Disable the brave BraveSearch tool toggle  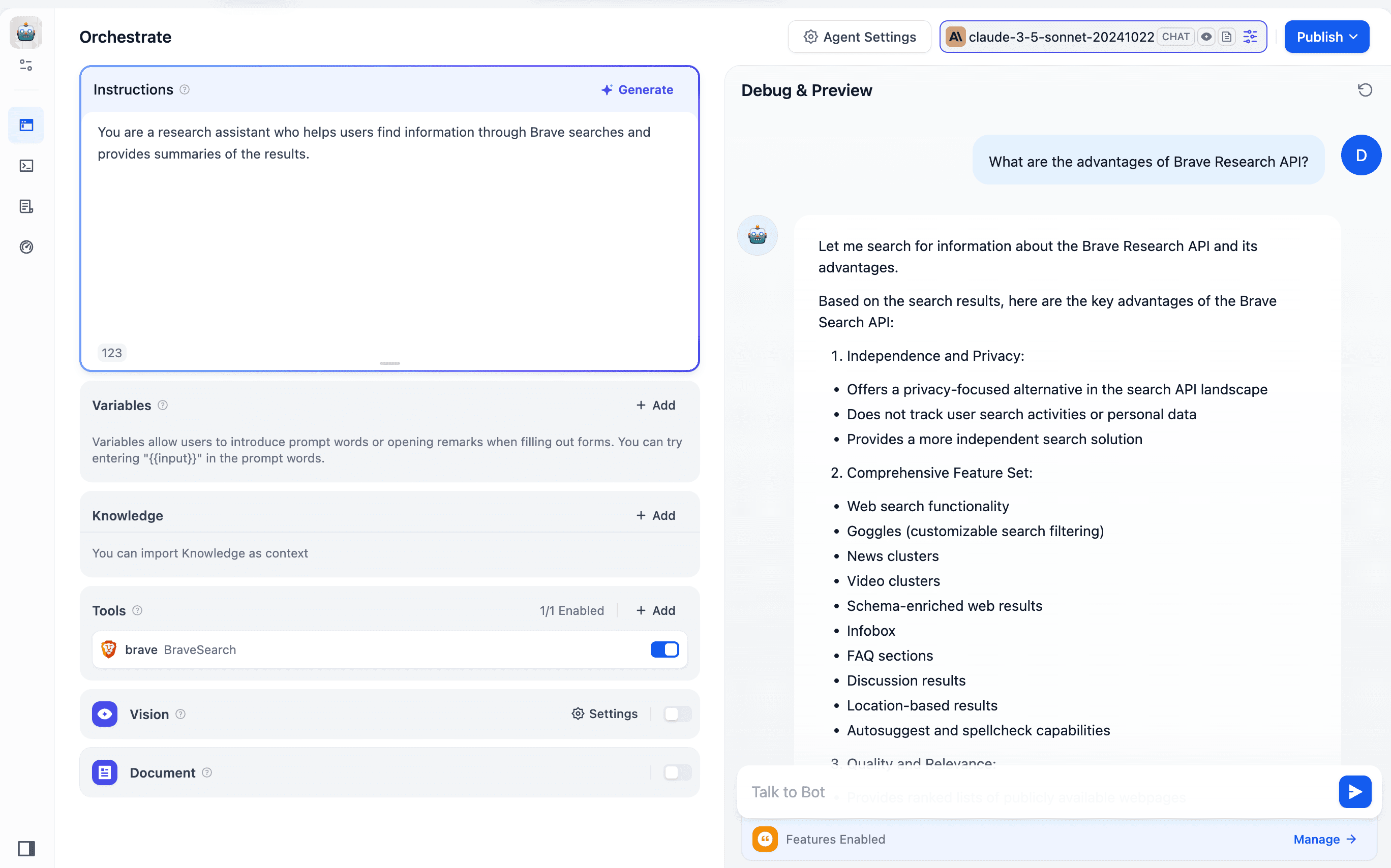click(664, 649)
